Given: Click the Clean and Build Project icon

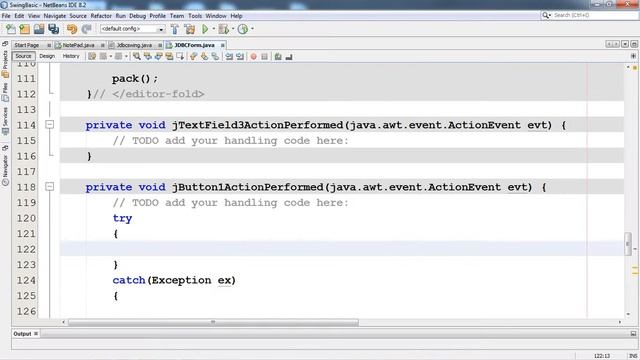Looking at the screenshot, I should (x=189, y=29).
